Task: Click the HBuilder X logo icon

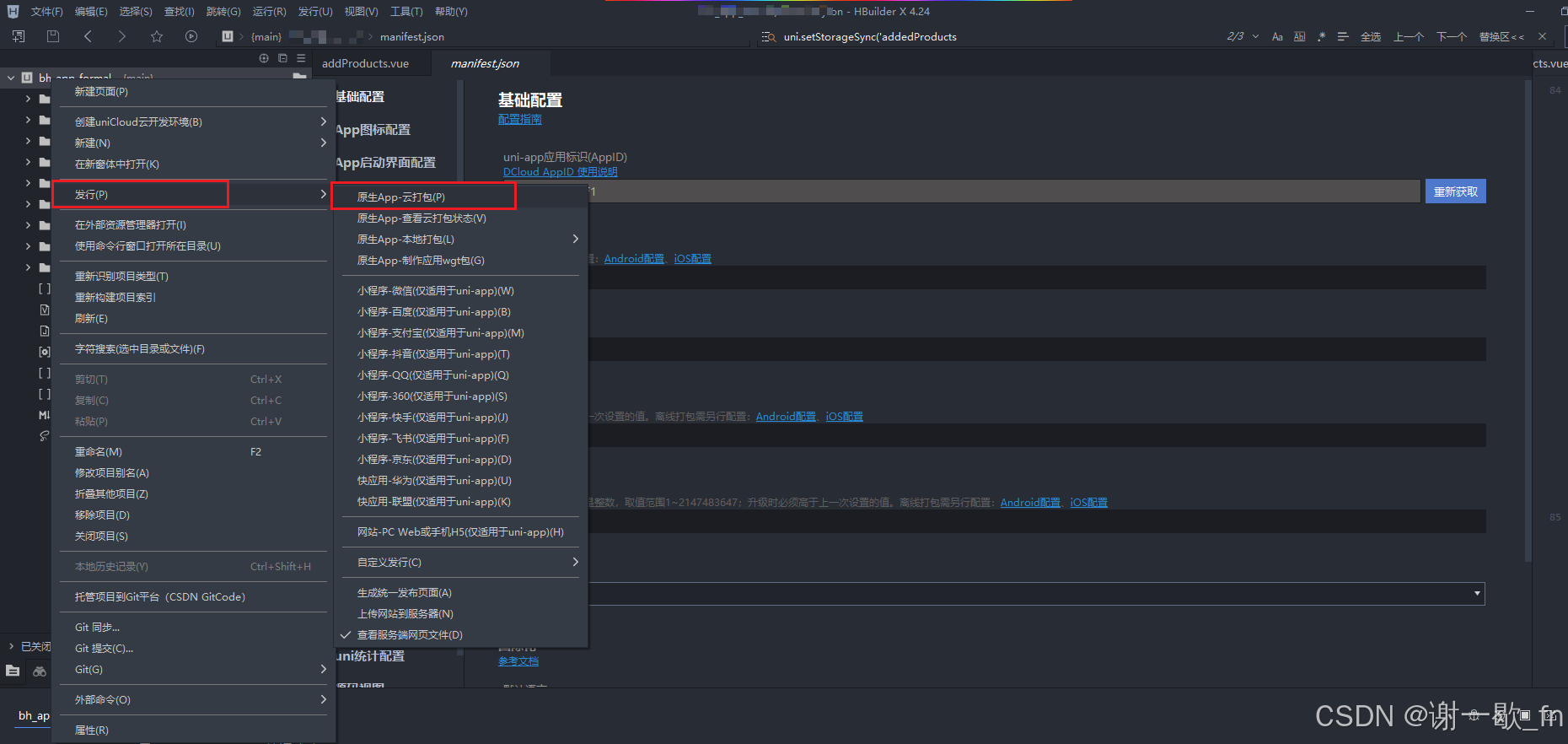Action: tap(13, 11)
